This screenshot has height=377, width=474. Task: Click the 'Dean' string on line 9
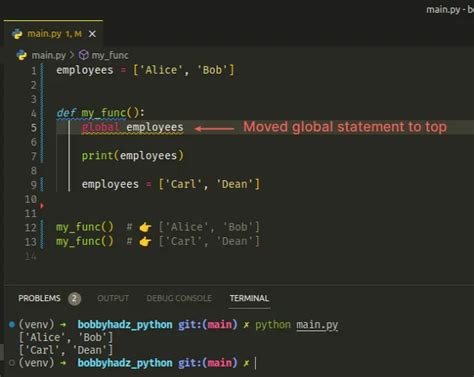point(234,184)
